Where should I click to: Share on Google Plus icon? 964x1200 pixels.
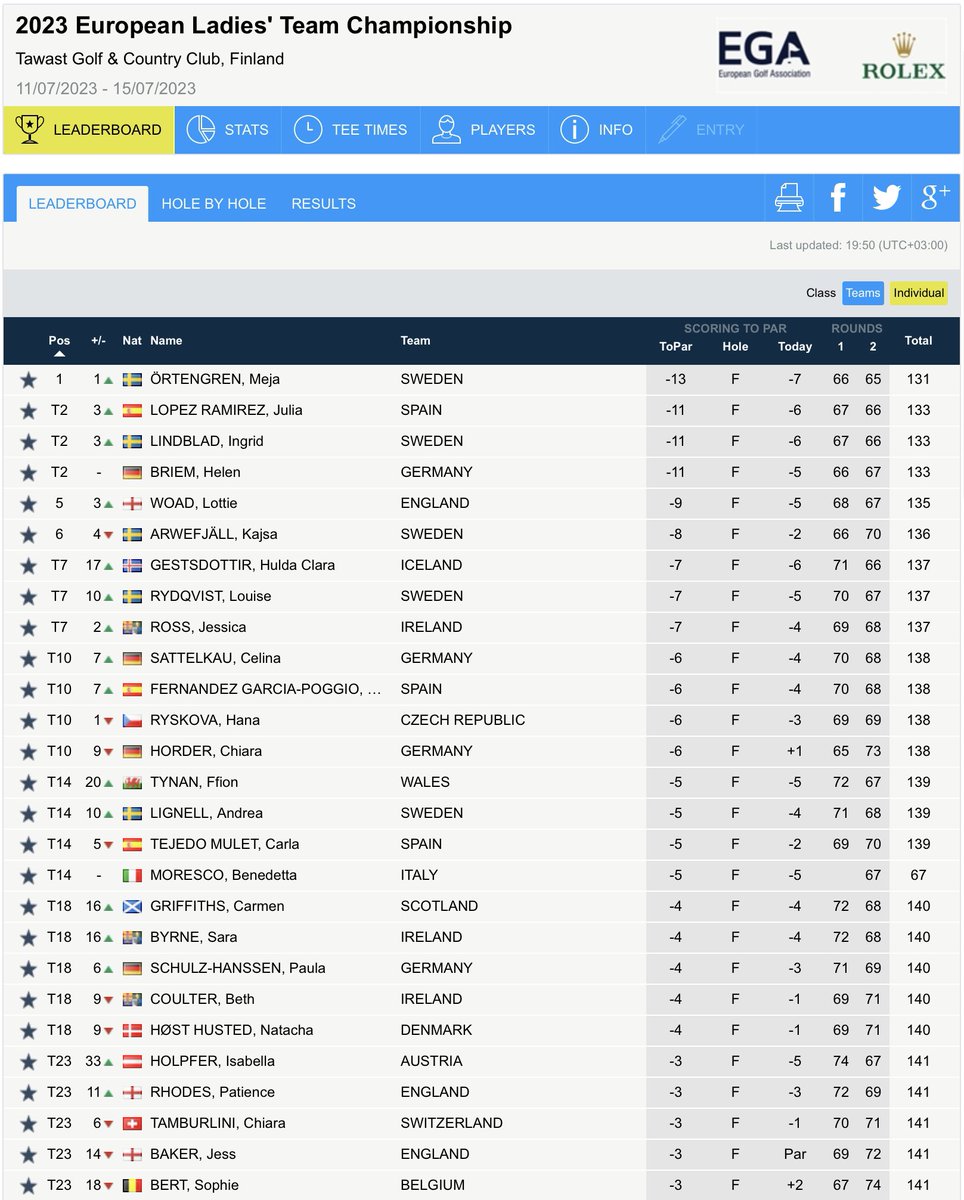[935, 198]
